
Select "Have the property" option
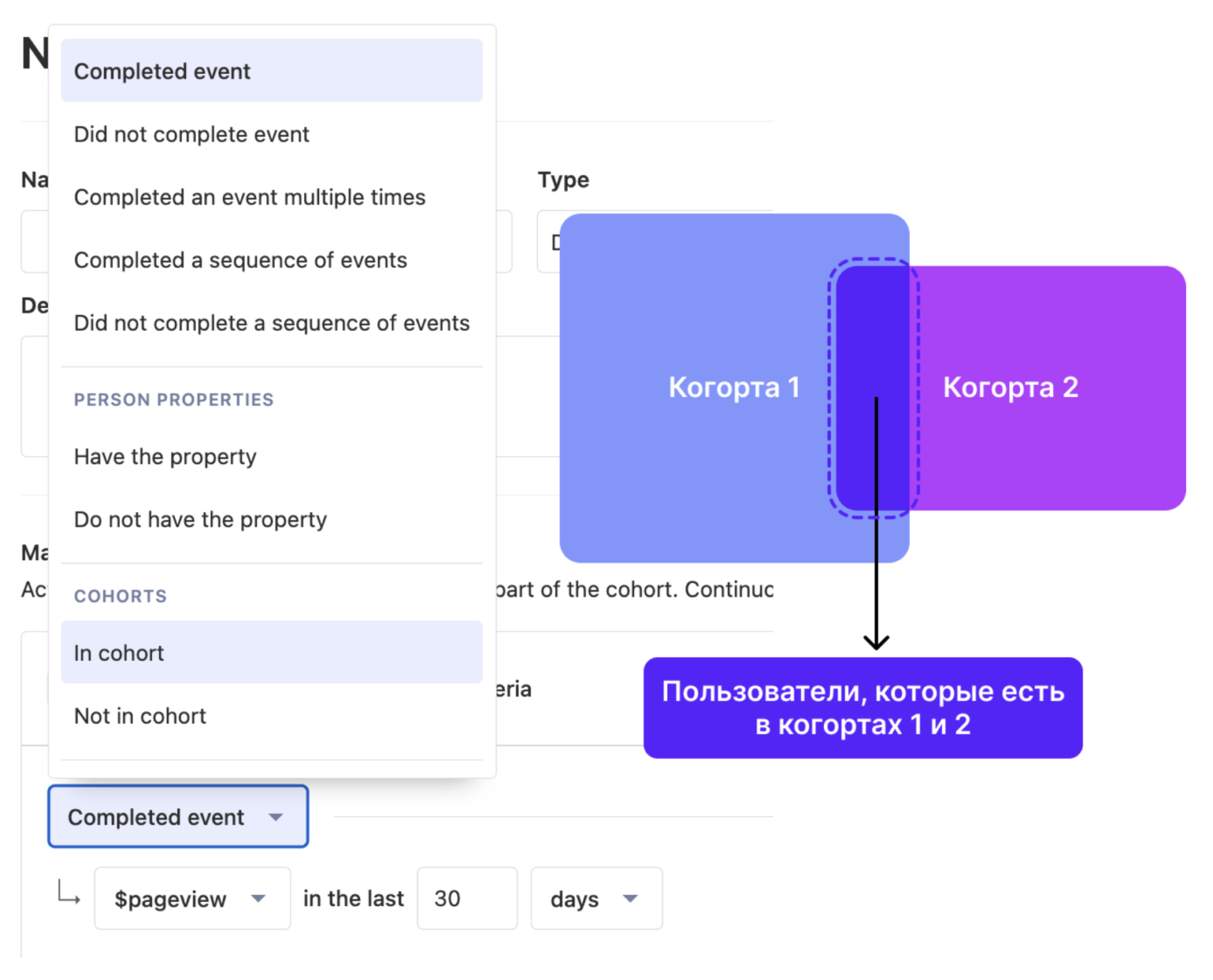(270, 457)
